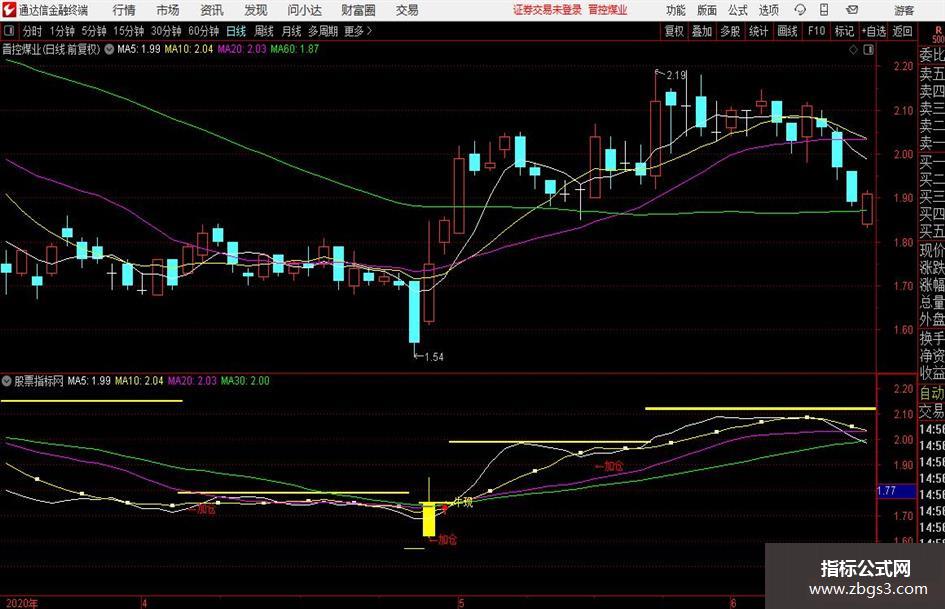Select the 日线 daily period
Screen dimensions: 945x609
(236, 31)
